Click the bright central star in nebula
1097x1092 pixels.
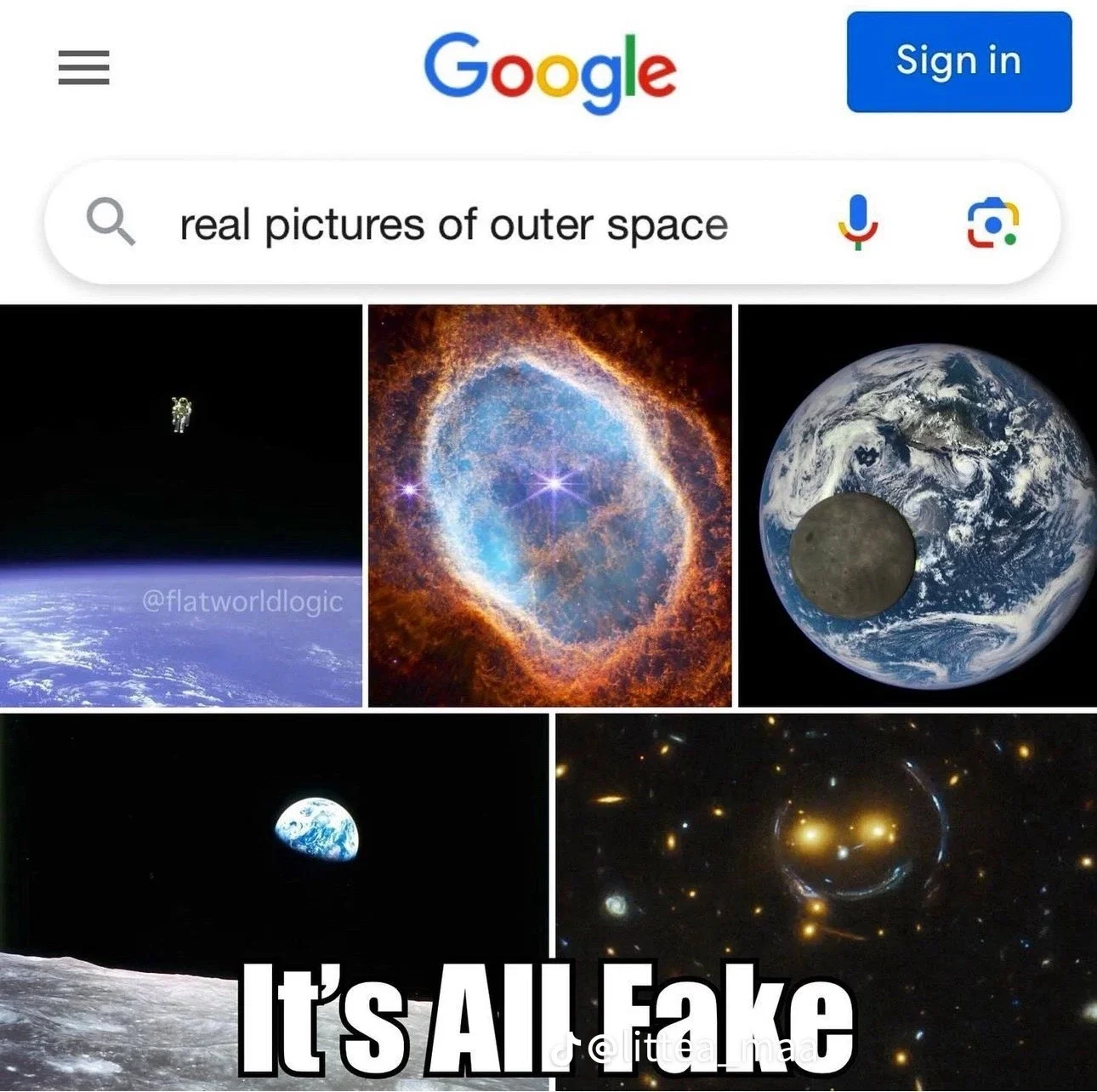(554, 483)
